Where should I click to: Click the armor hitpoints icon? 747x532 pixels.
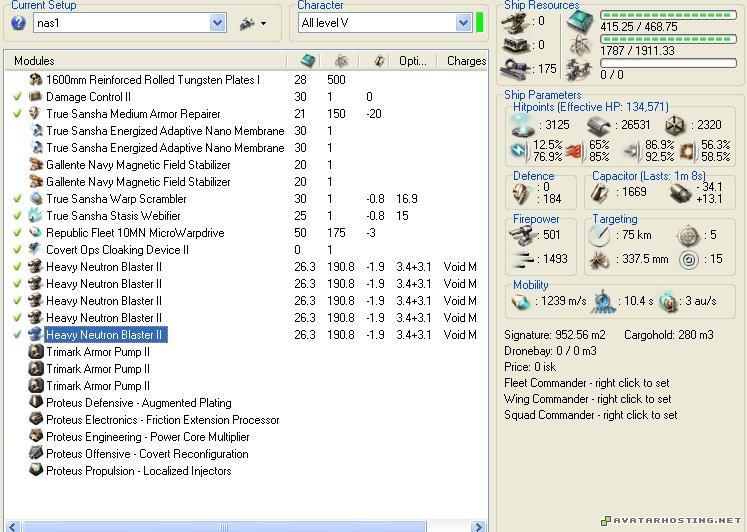pyautogui.click(x=598, y=125)
